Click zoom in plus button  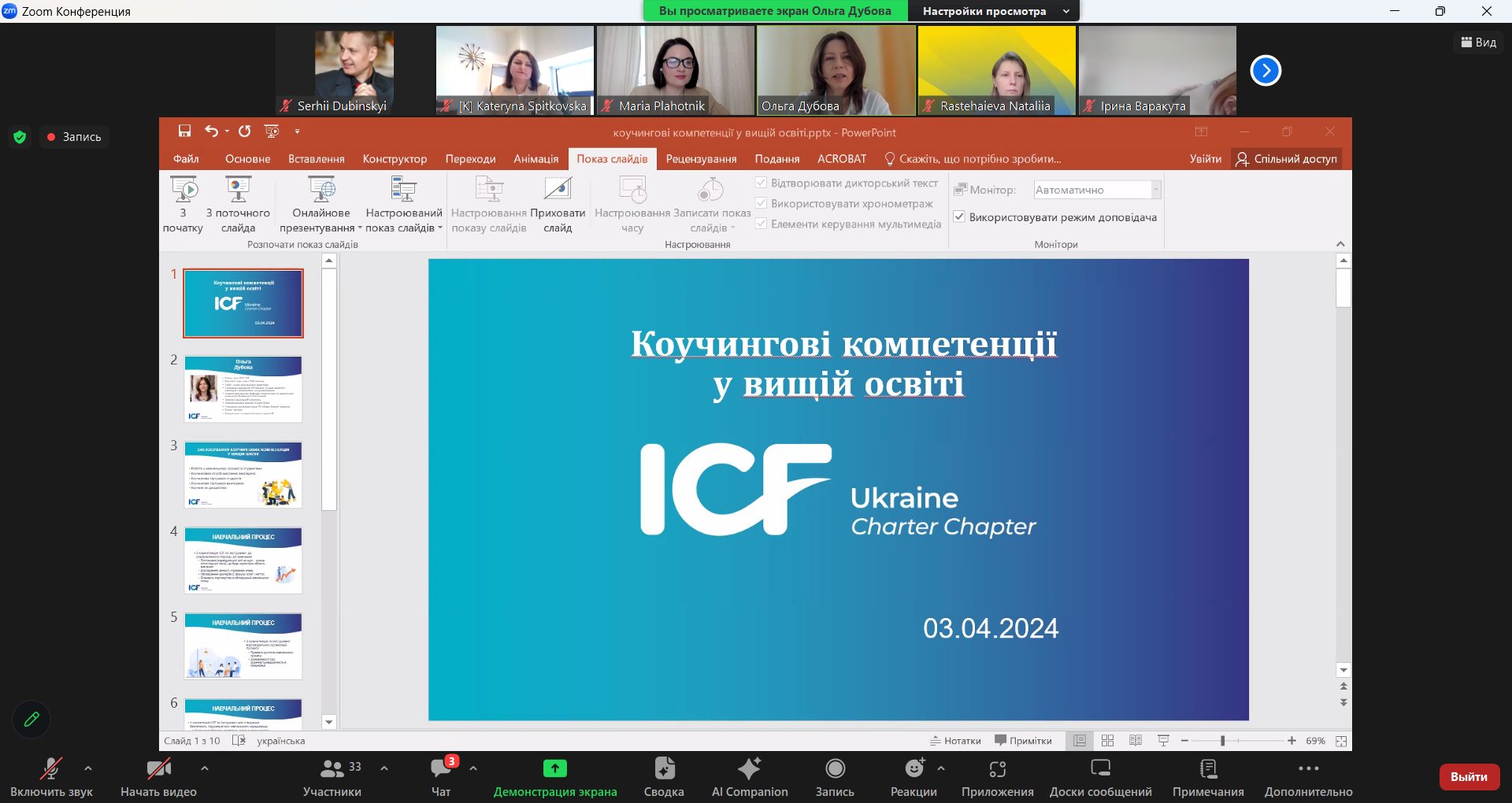pos(1291,741)
